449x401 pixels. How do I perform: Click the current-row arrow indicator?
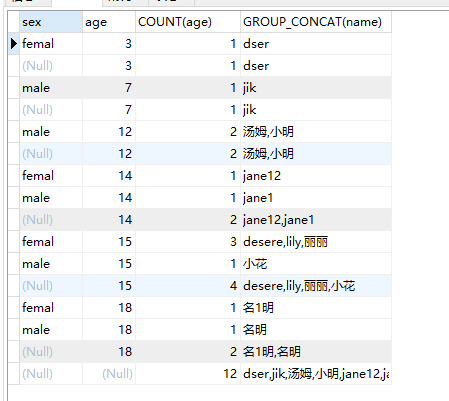pyautogui.click(x=14, y=44)
